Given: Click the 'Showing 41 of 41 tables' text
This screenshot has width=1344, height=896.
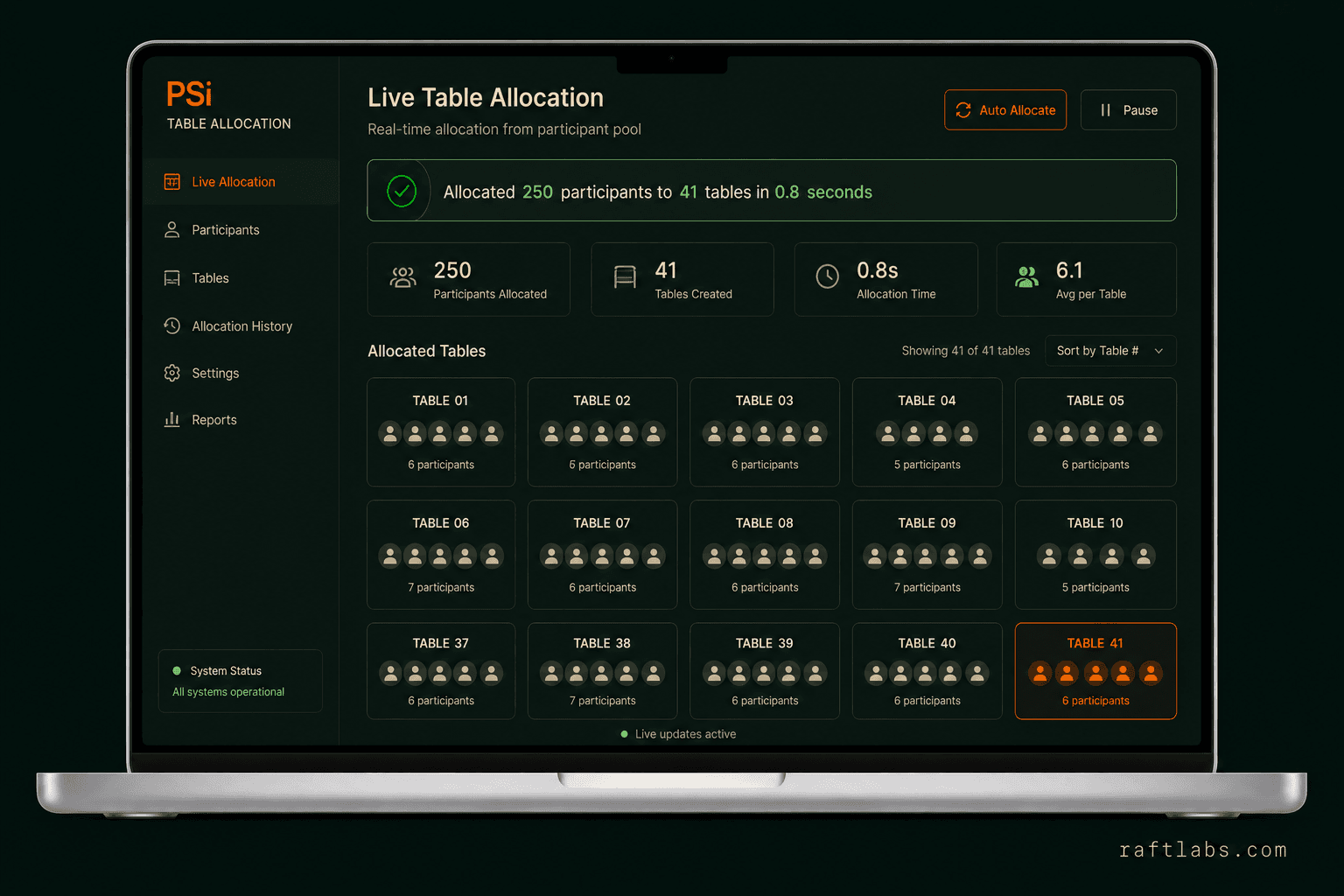Looking at the screenshot, I should tap(966, 351).
